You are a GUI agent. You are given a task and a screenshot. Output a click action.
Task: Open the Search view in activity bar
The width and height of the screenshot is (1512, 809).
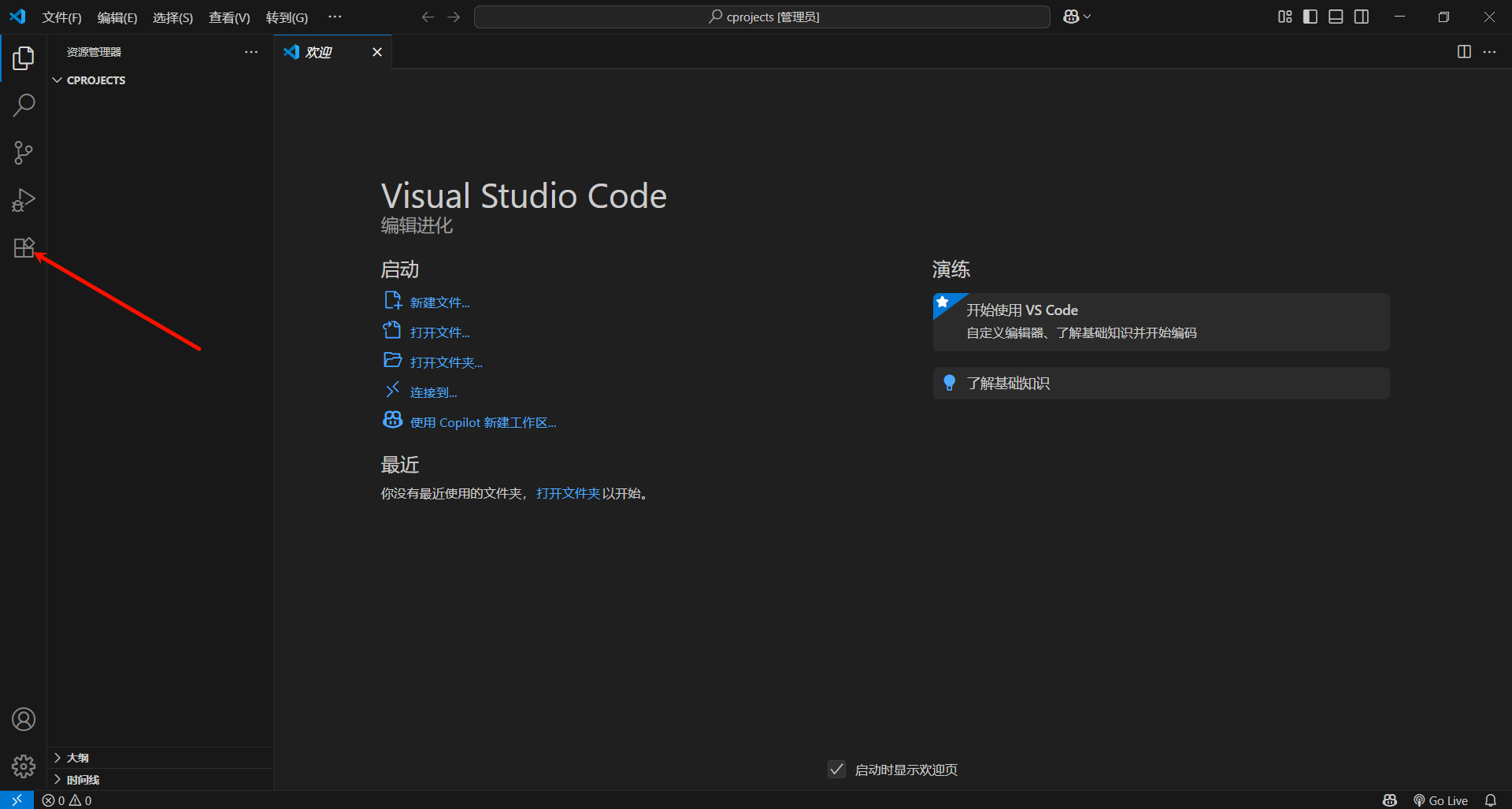pyautogui.click(x=24, y=105)
